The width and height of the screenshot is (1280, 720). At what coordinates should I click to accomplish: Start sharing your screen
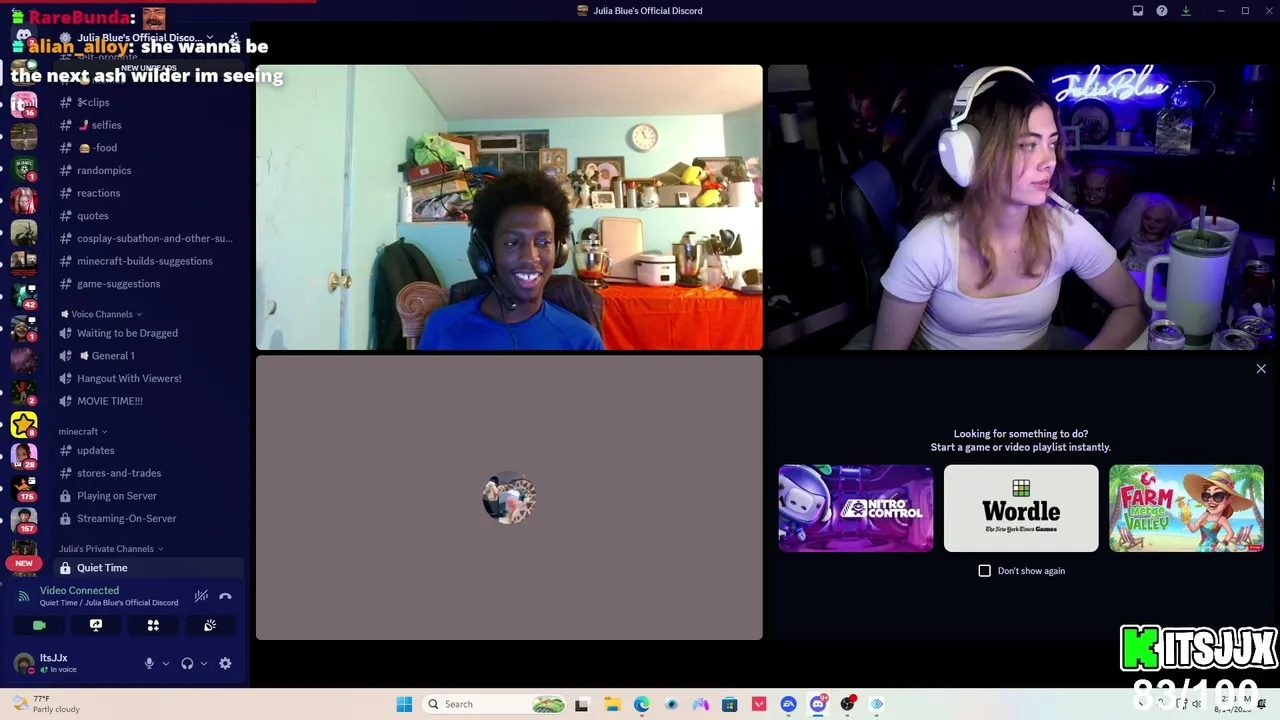[96, 625]
